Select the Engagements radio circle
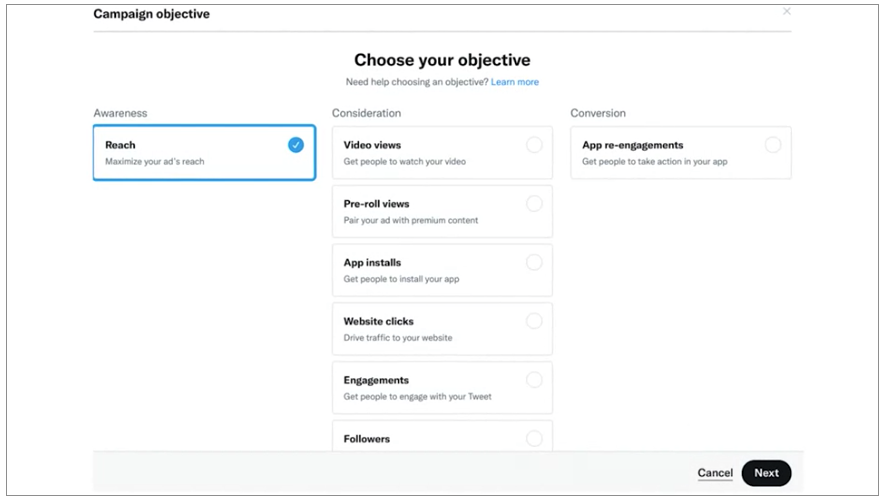Viewport: 880px width, 500px height. [534, 380]
